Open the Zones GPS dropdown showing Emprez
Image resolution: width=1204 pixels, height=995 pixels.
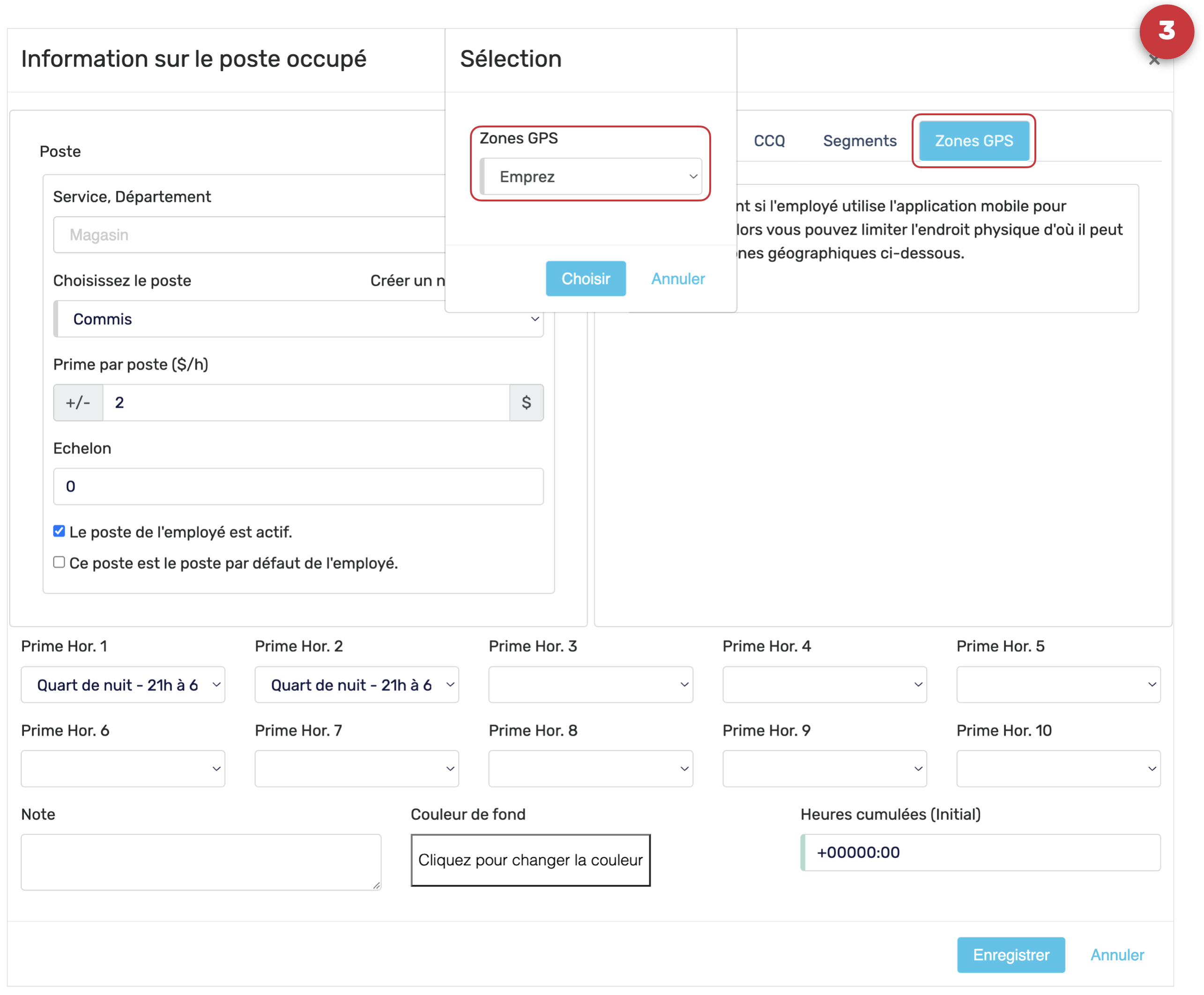pos(591,177)
